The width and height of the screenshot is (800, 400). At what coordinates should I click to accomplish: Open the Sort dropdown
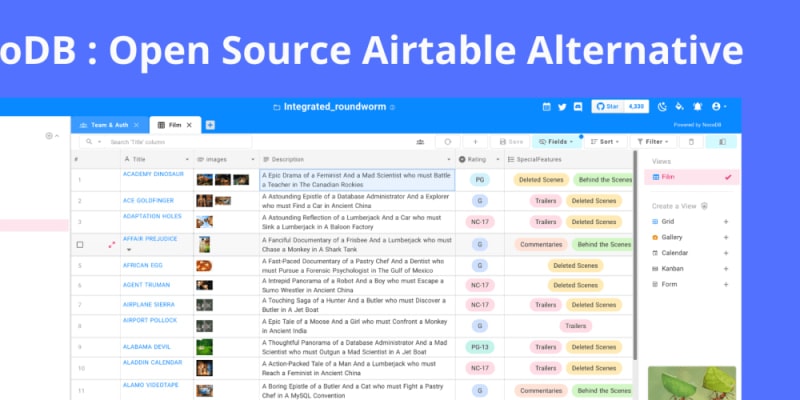pos(605,142)
